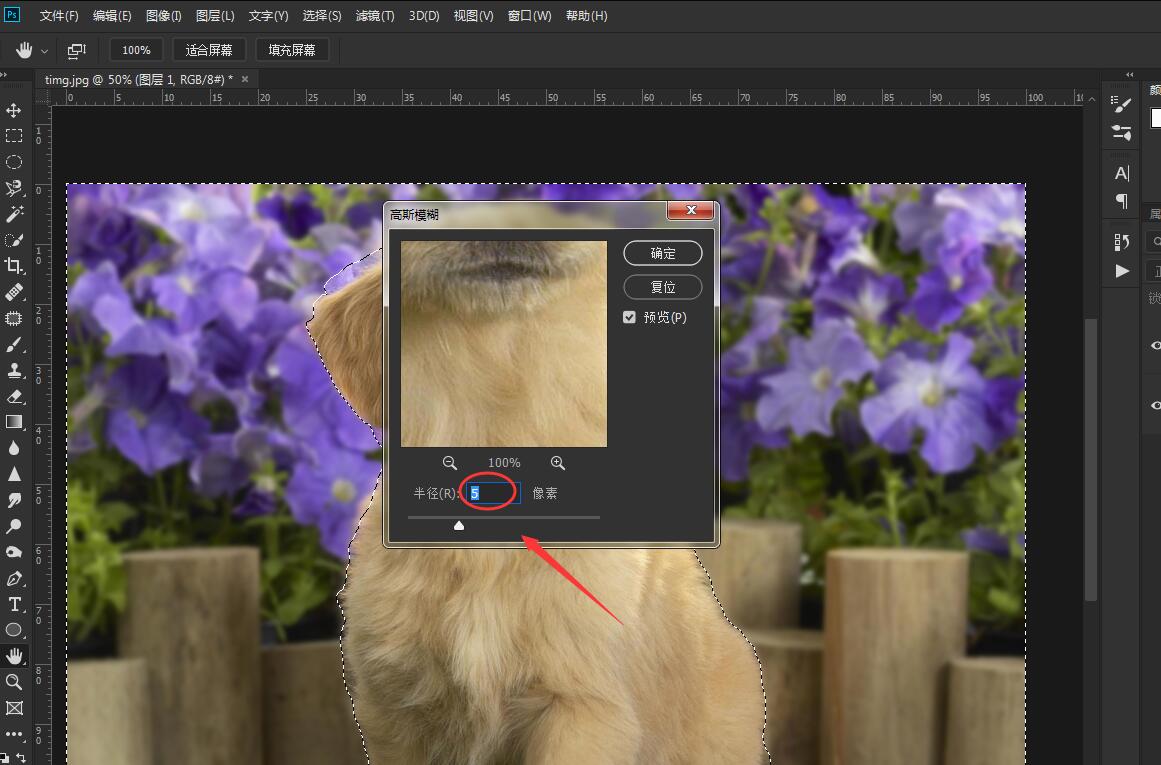Viewport: 1161px width, 765px height.
Task: Close the timg.jpg document tab
Action: point(245,79)
